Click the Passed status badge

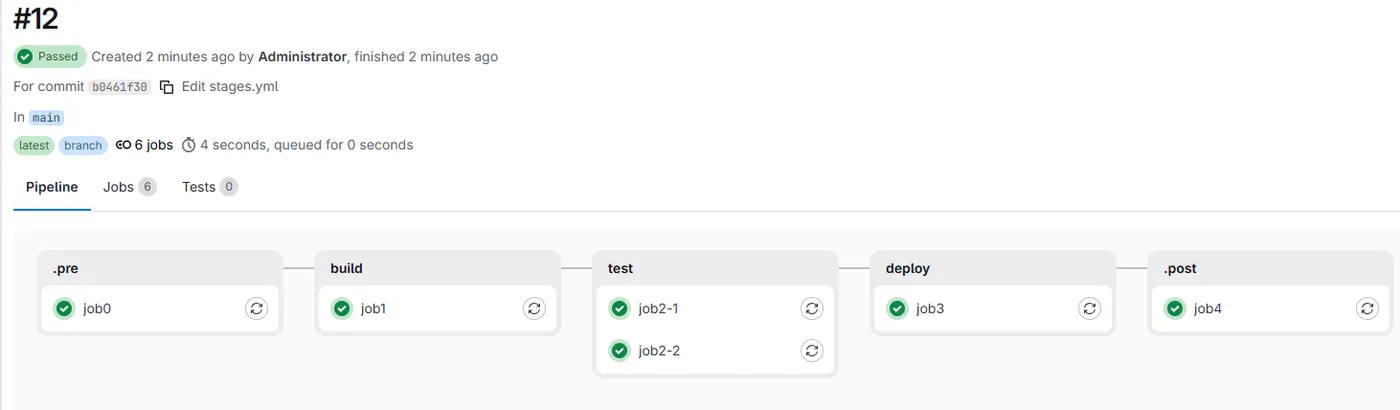point(50,57)
